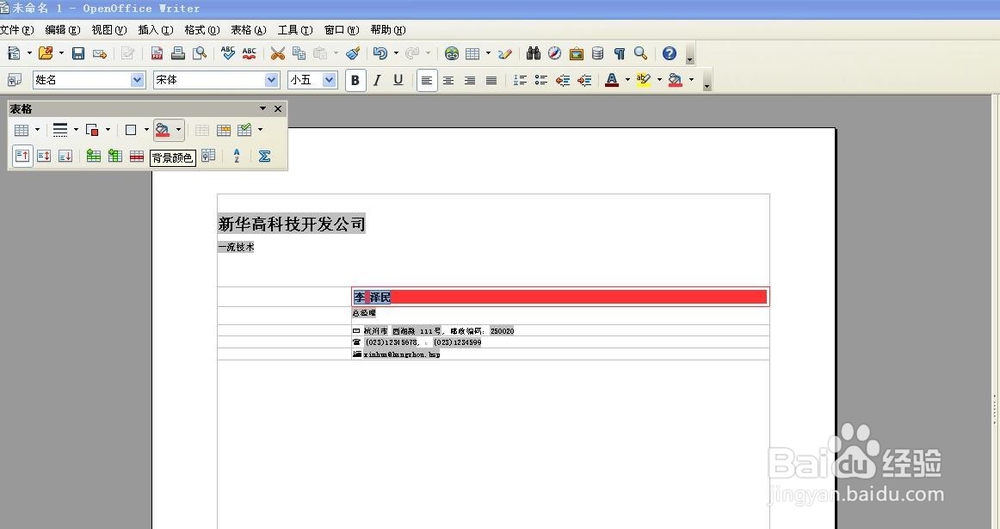The width and height of the screenshot is (1000, 529).
Task: Expand the Line Style dropdown in table toolbar
Action: (76, 130)
